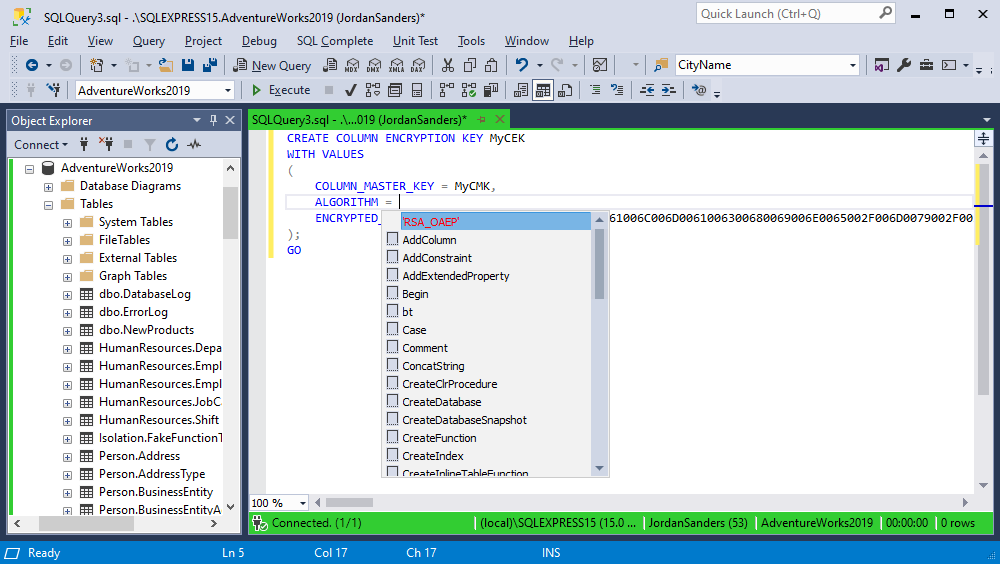Open the zoom 100 % dropdown
This screenshot has width=1000, height=564.
pyautogui.click(x=302, y=503)
